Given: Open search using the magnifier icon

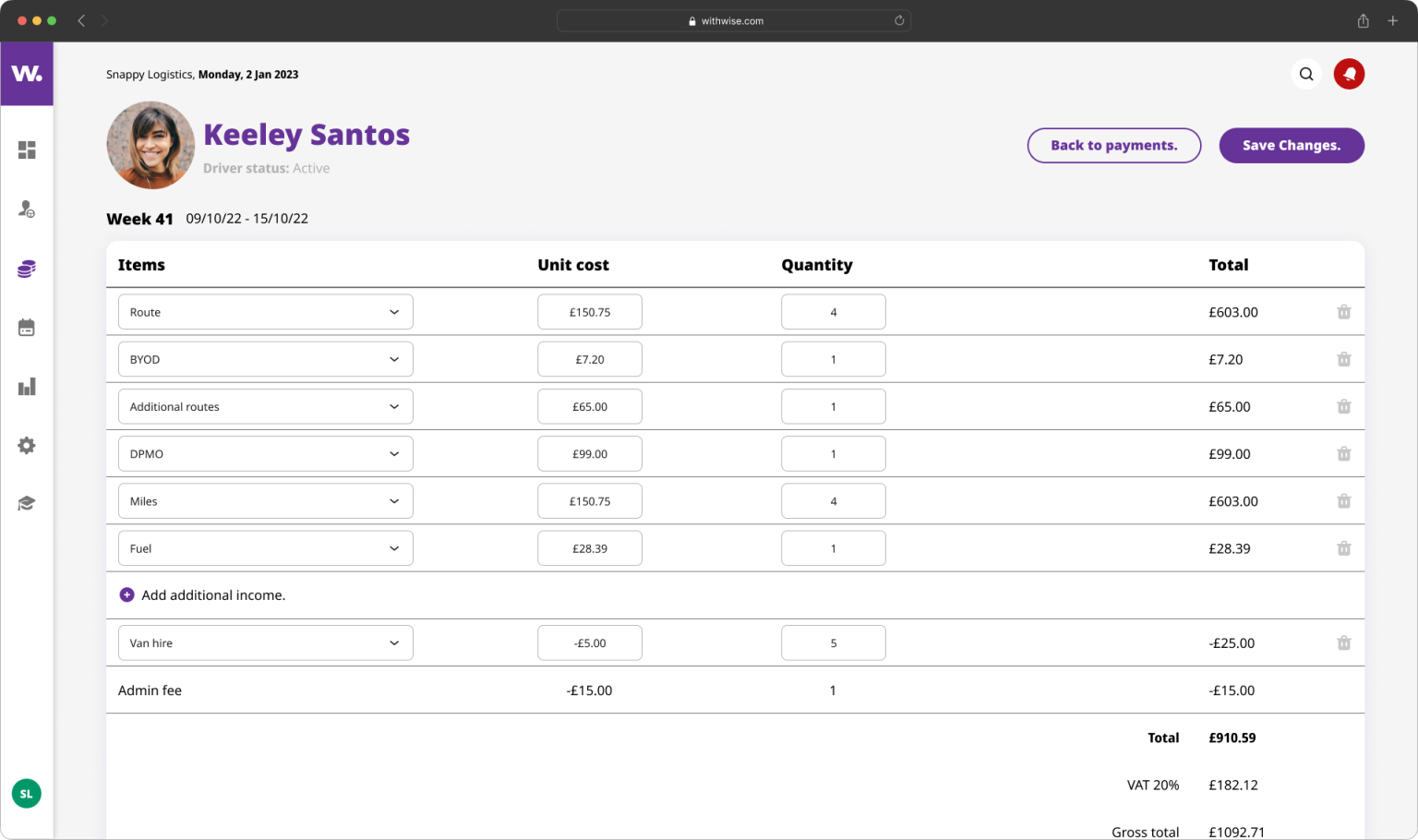Looking at the screenshot, I should coord(1306,74).
